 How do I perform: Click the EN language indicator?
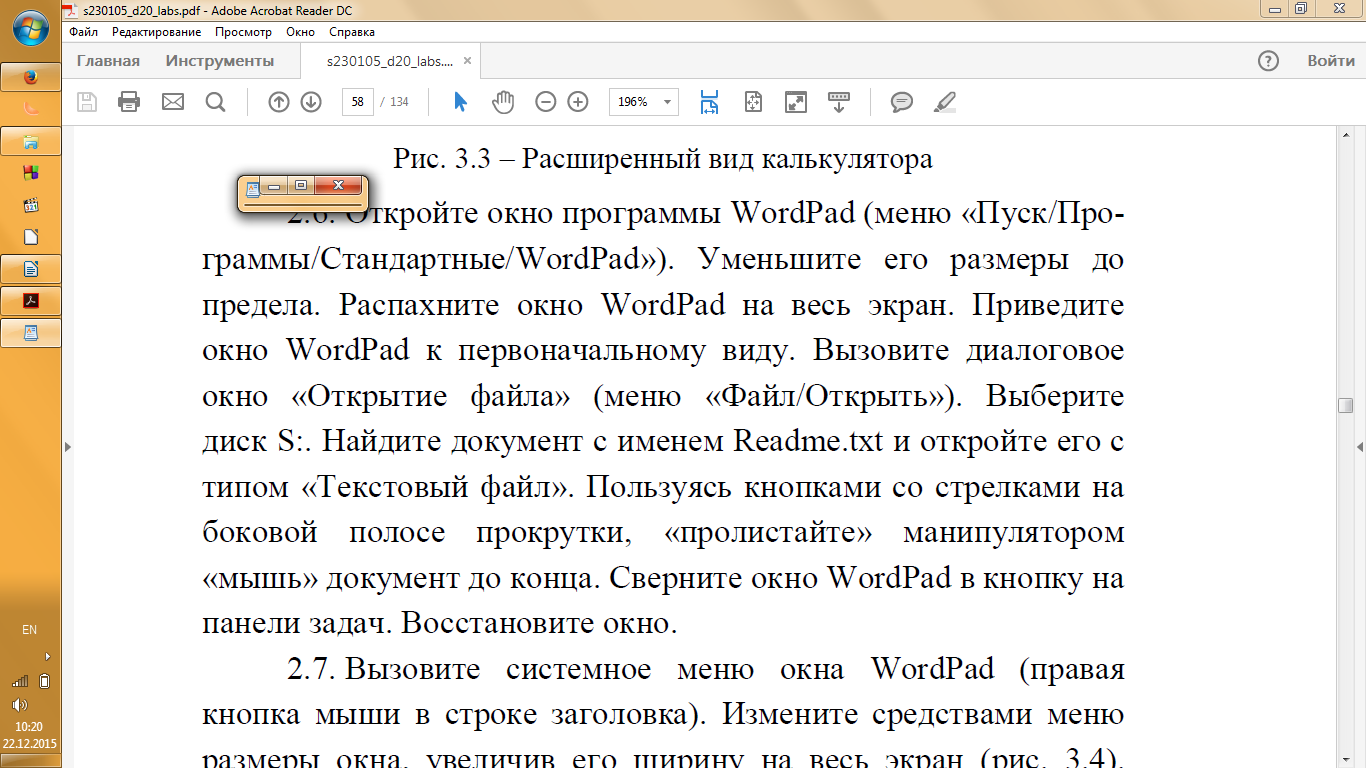click(30, 630)
